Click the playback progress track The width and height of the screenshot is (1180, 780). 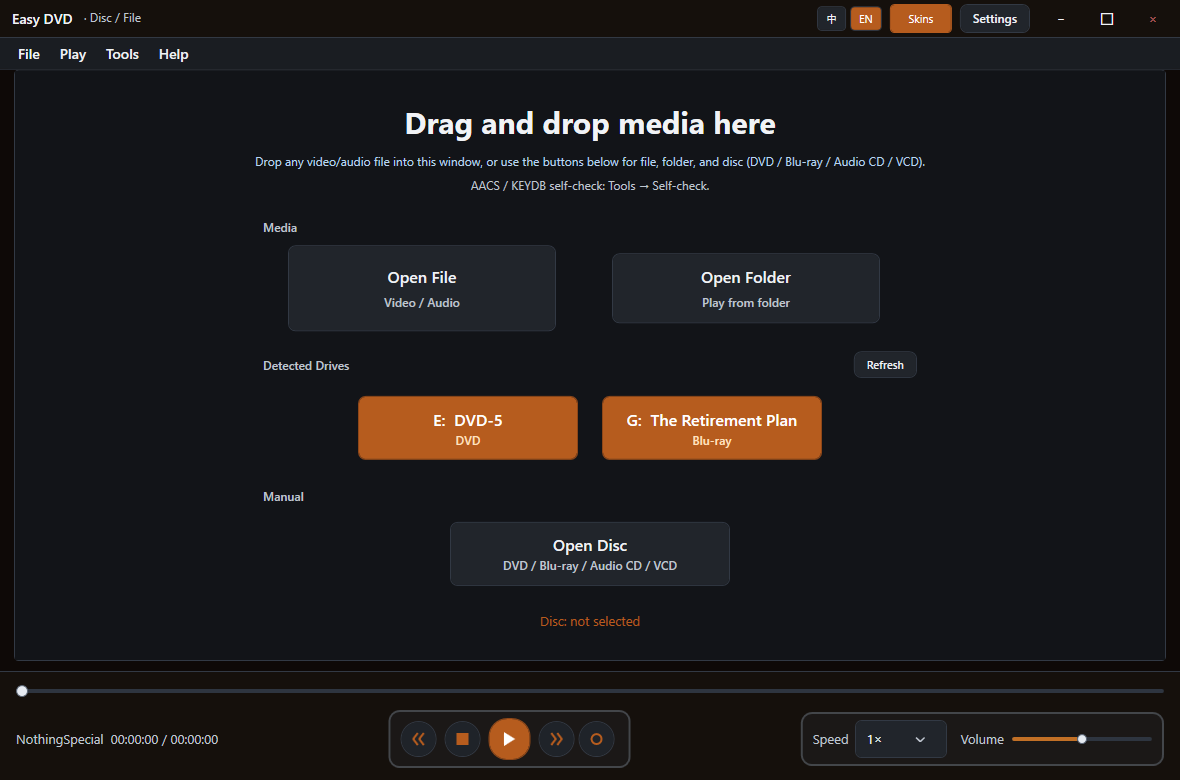[590, 690]
